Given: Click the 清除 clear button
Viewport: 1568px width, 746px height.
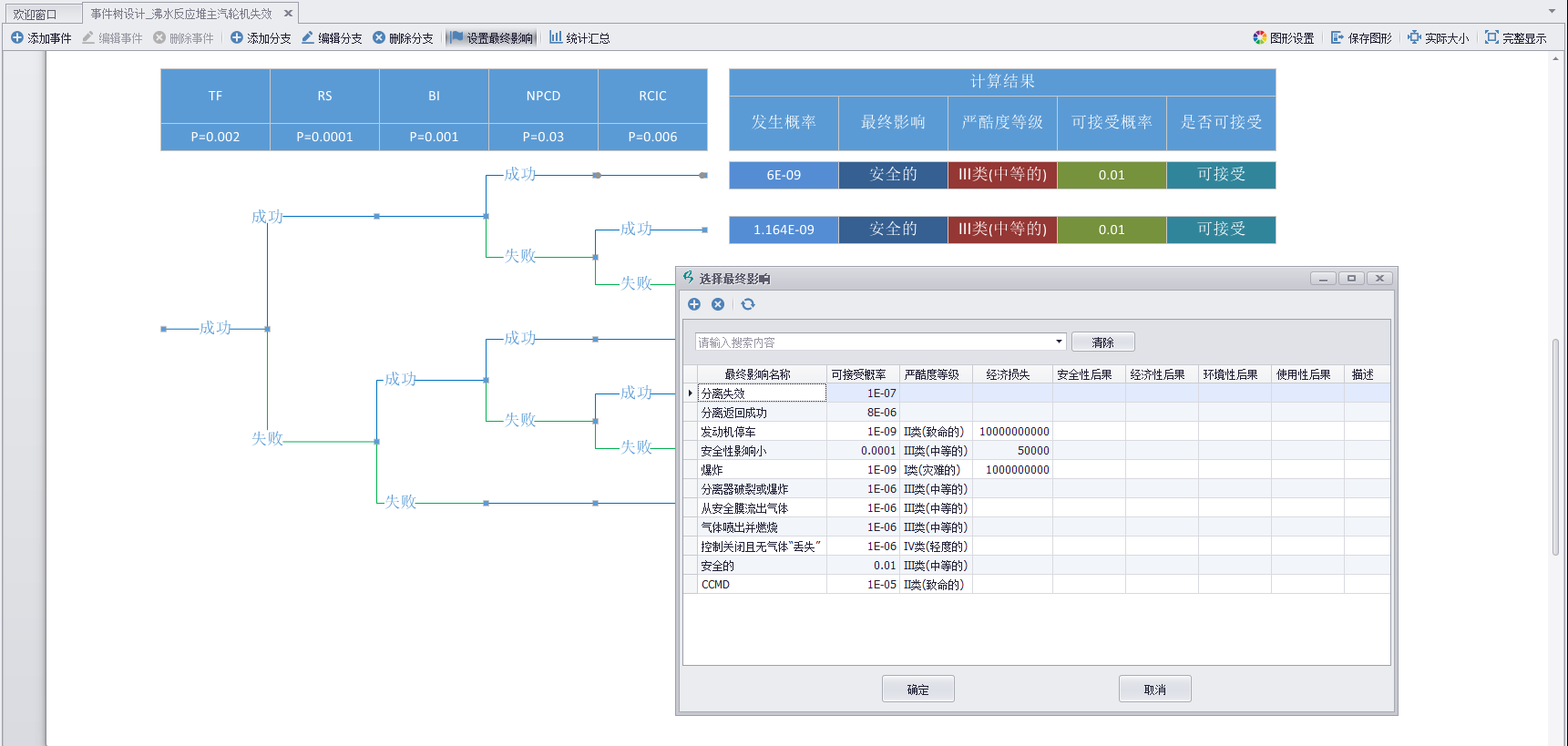Looking at the screenshot, I should tap(1102, 342).
